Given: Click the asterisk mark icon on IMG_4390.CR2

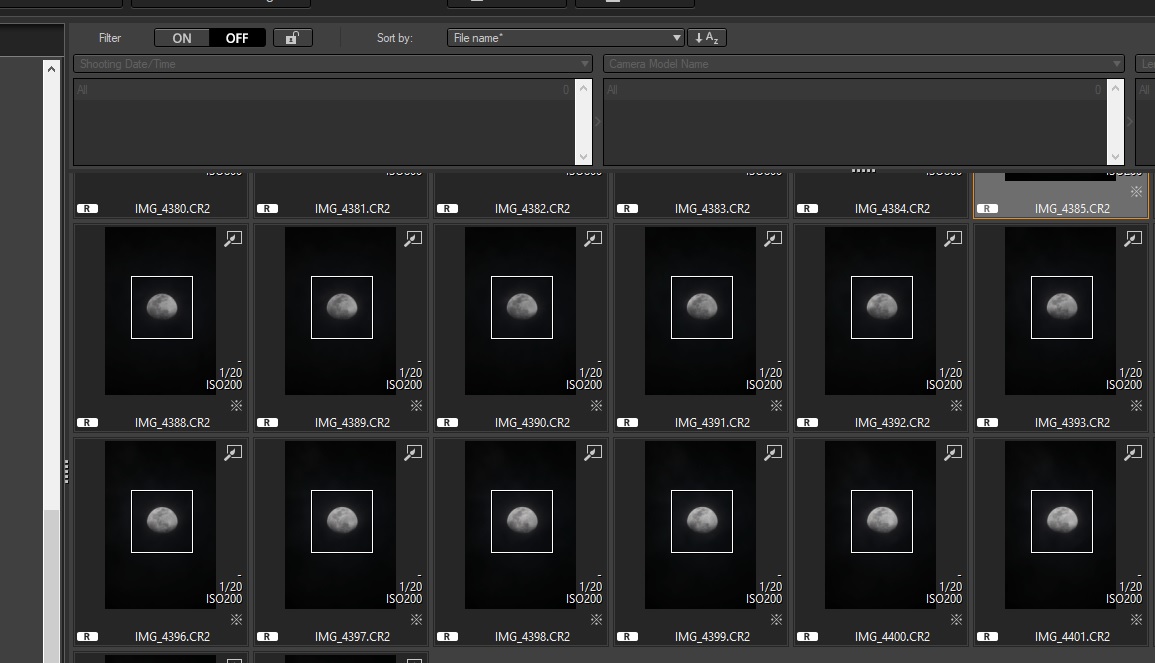Looking at the screenshot, I should [x=596, y=406].
